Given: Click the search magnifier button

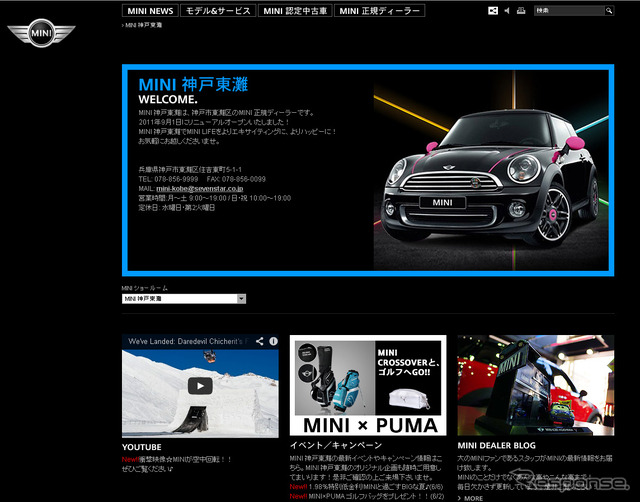Looking at the screenshot, I should (x=609, y=11).
